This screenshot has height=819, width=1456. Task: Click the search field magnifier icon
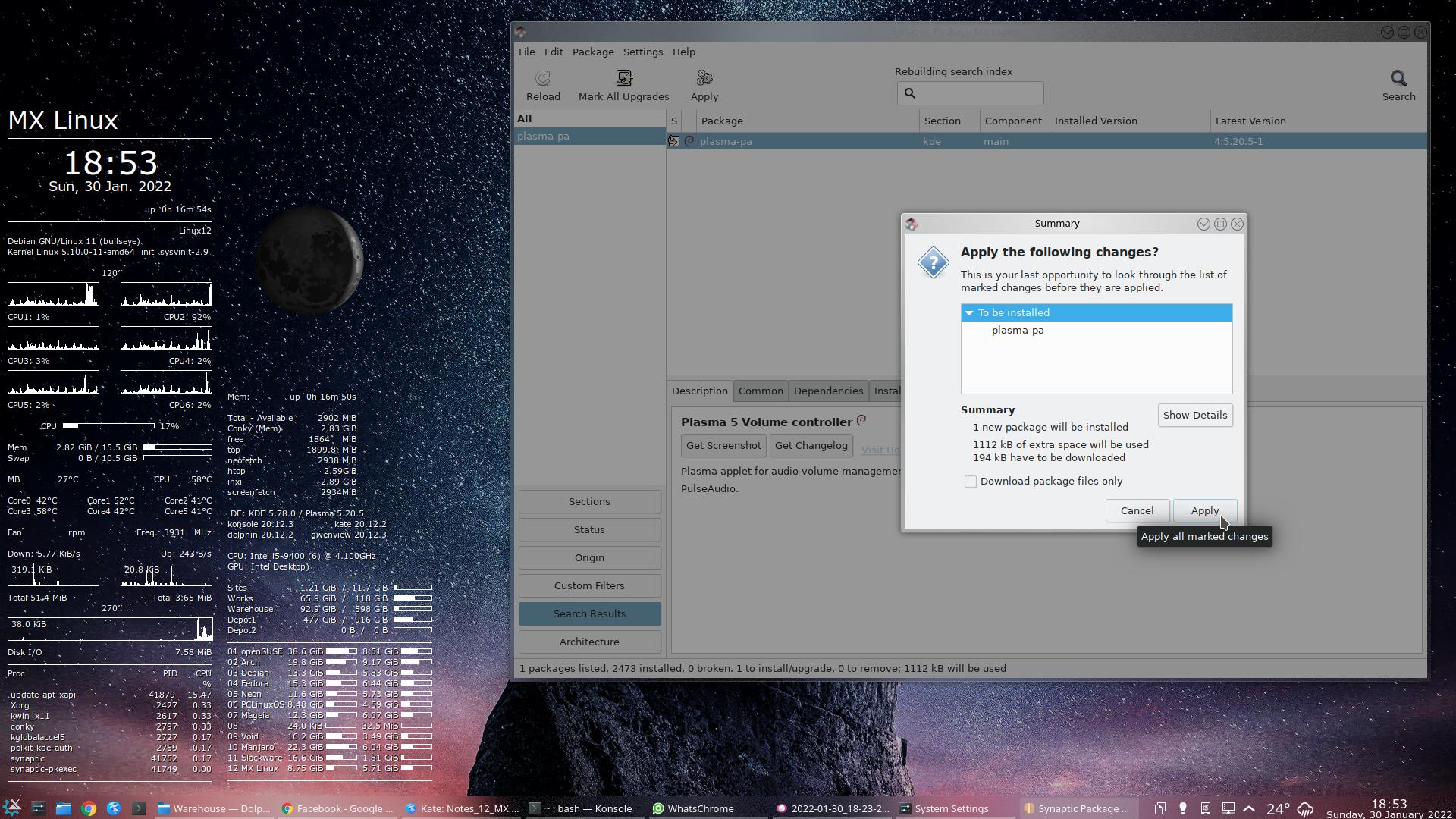coord(910,93)
